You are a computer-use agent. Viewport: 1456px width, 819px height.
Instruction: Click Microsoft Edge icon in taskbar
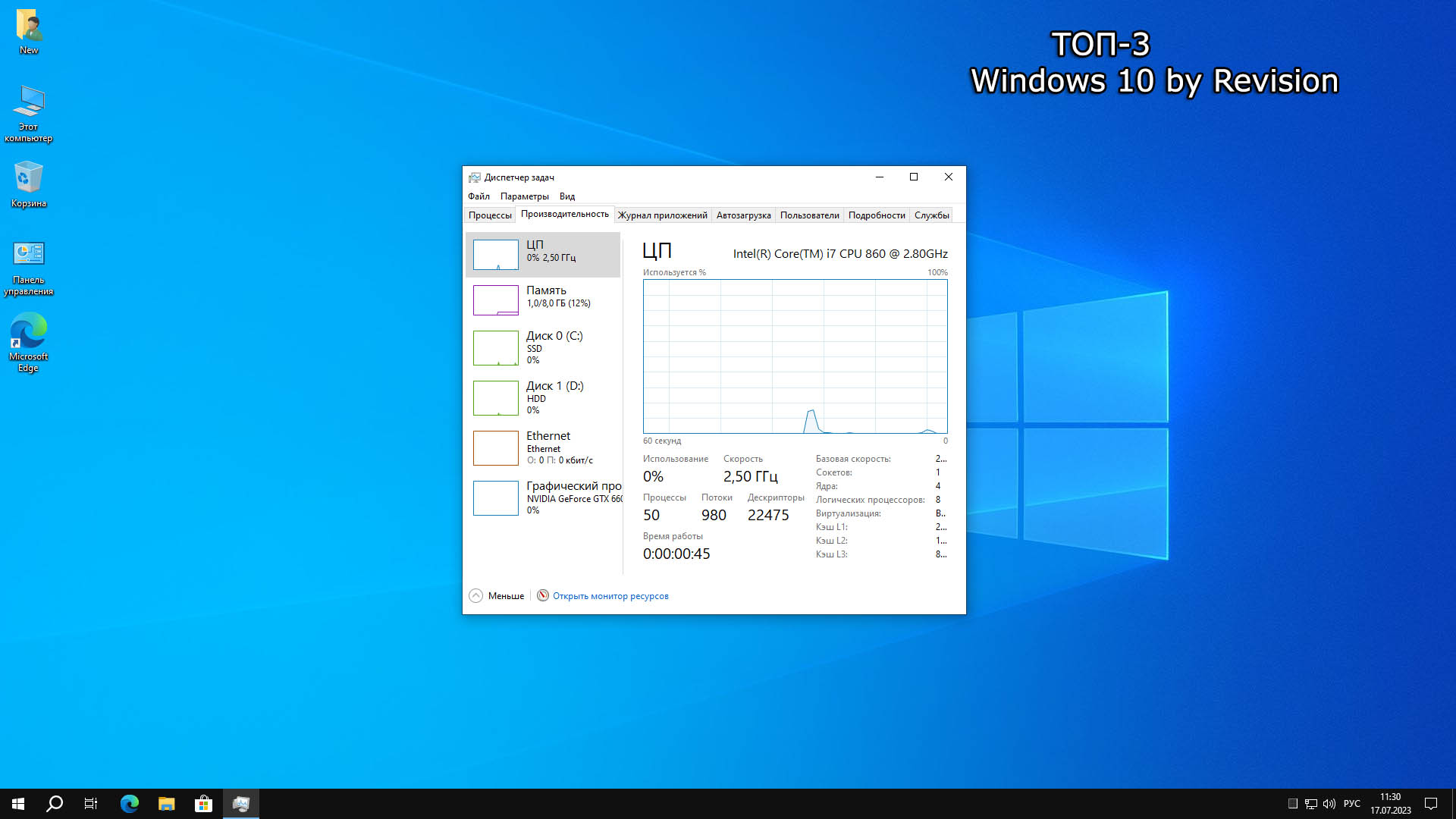pyautogui.click(x=130, y=804)
